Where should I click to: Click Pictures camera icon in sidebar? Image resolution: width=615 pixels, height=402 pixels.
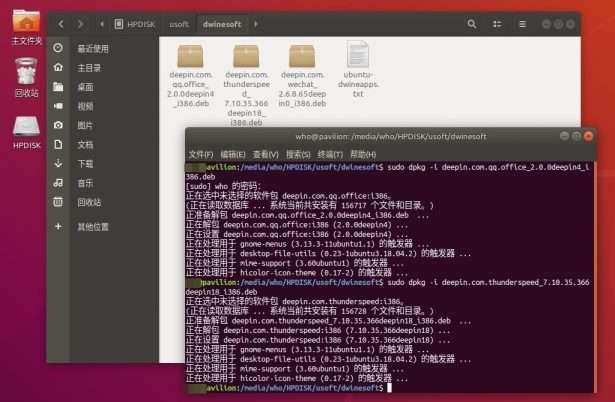click(x=58, y=125)
